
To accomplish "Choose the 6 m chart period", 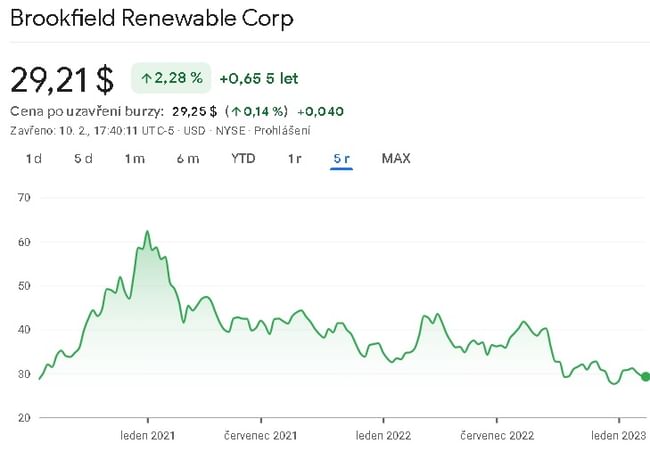I will click(188, 158).
